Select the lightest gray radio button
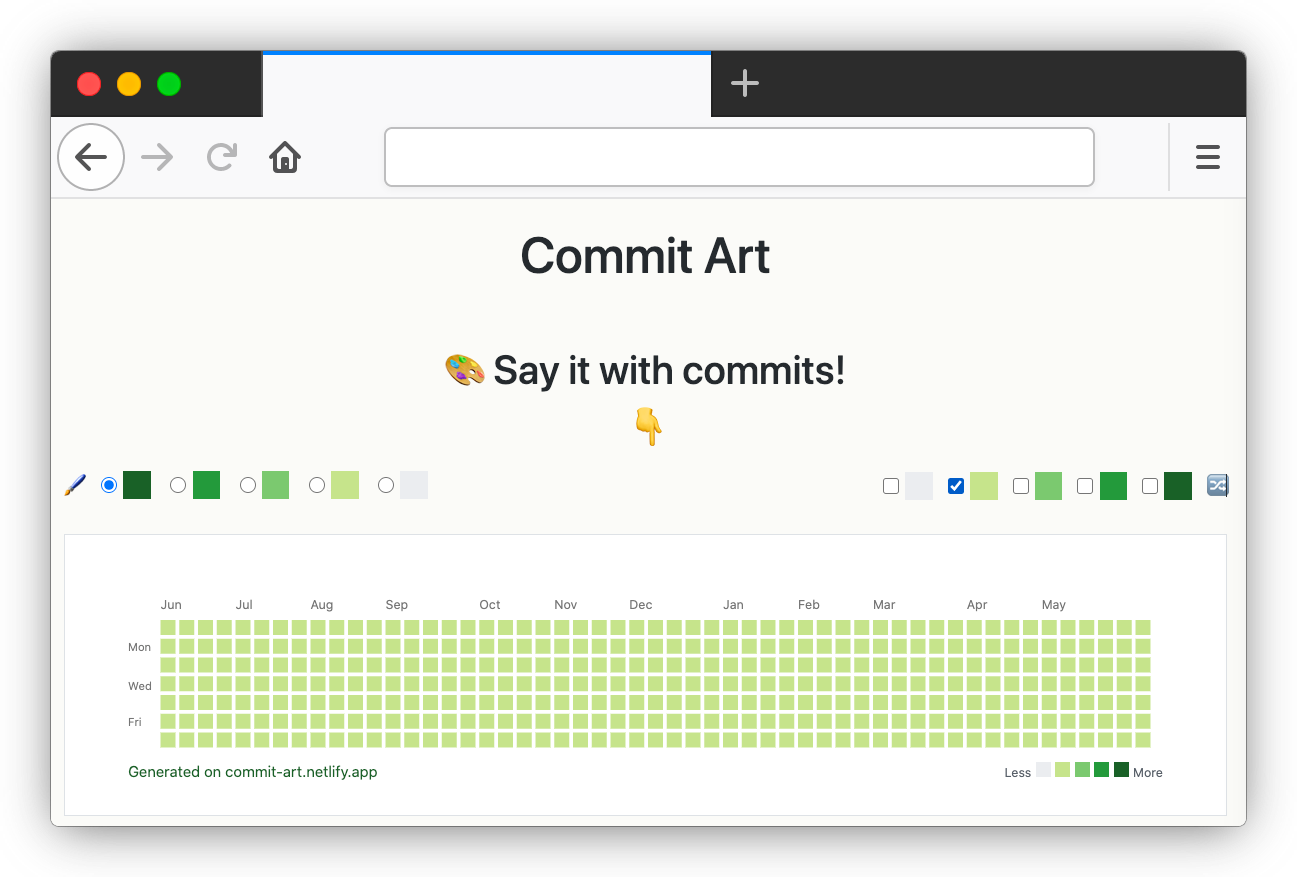1297x877 pixels. tap(386, 485)
